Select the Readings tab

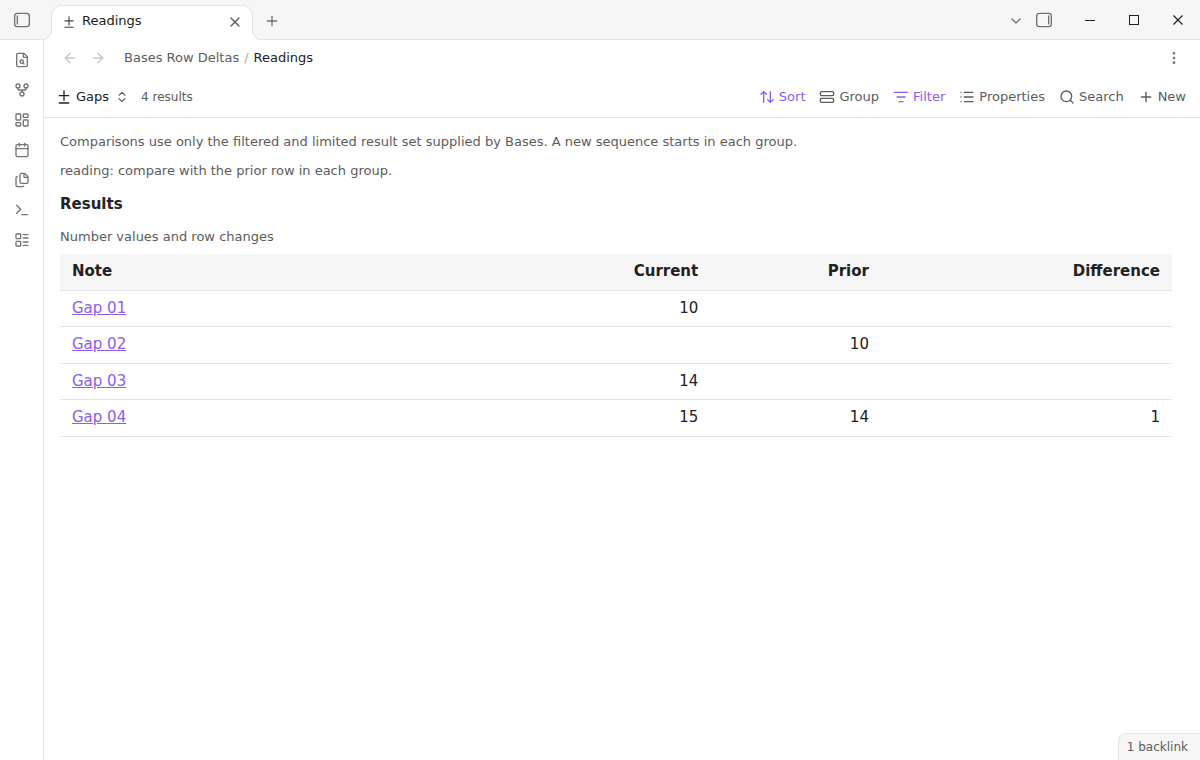[152, 21]
